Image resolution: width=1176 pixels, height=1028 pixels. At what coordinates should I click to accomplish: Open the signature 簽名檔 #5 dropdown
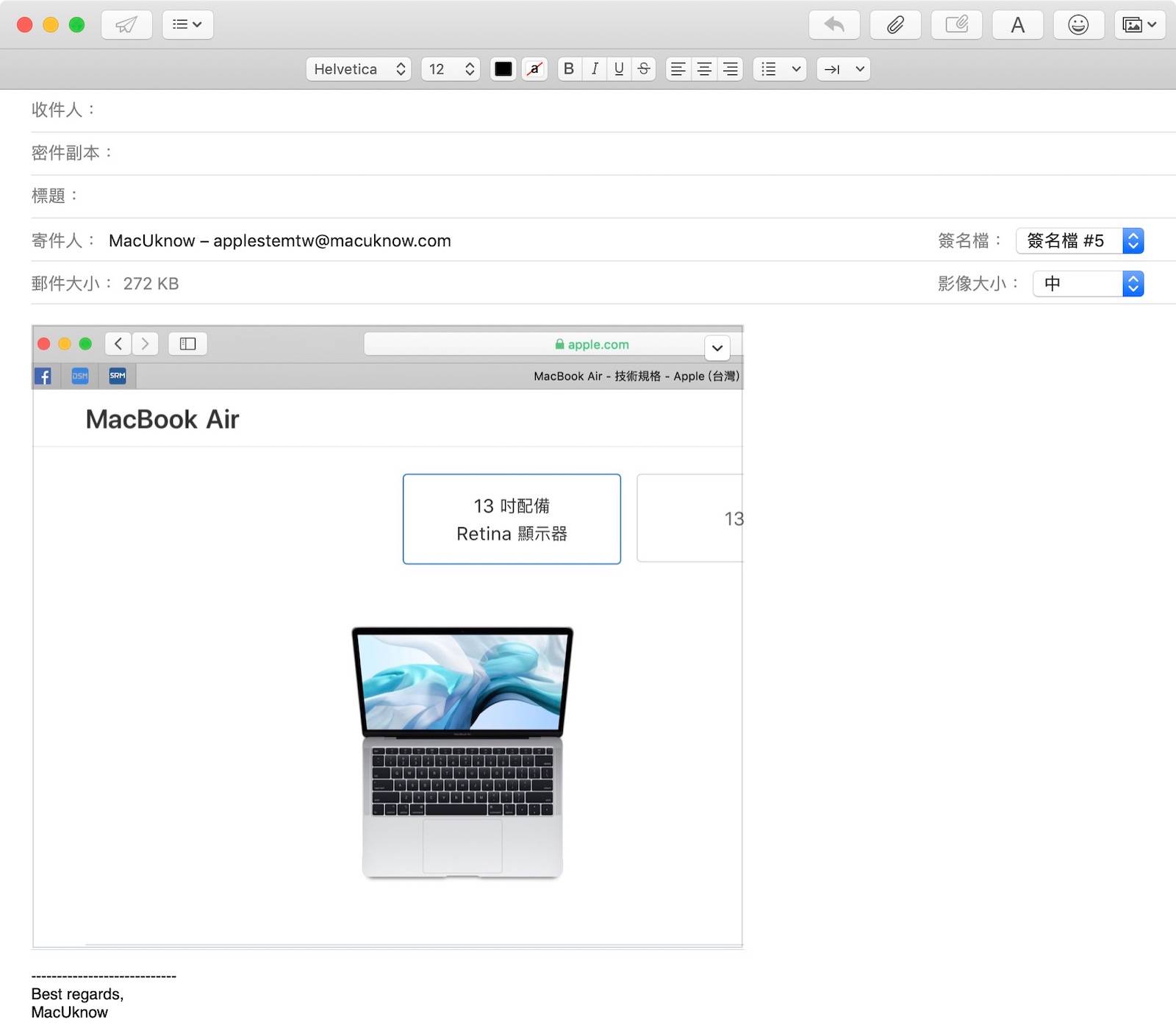point(1080,240)
